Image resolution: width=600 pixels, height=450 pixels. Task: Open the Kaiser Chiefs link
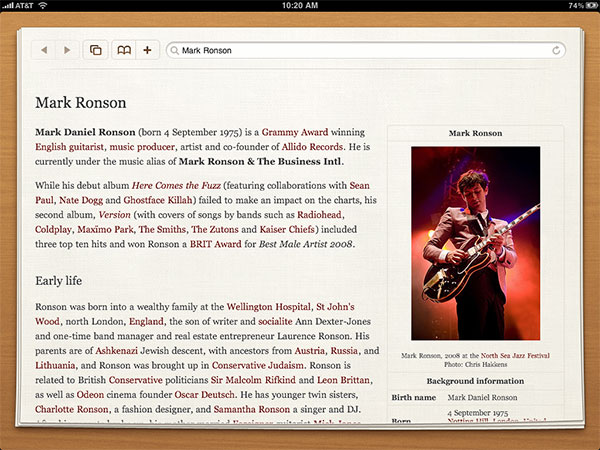287,230
